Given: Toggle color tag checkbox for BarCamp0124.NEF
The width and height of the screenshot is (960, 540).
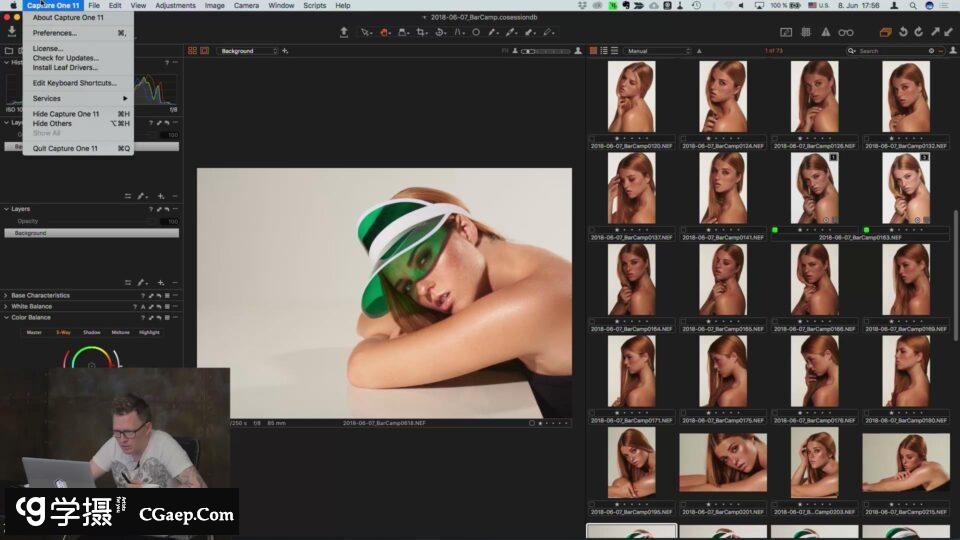Looking at the screenshot, I should [684, 138].
